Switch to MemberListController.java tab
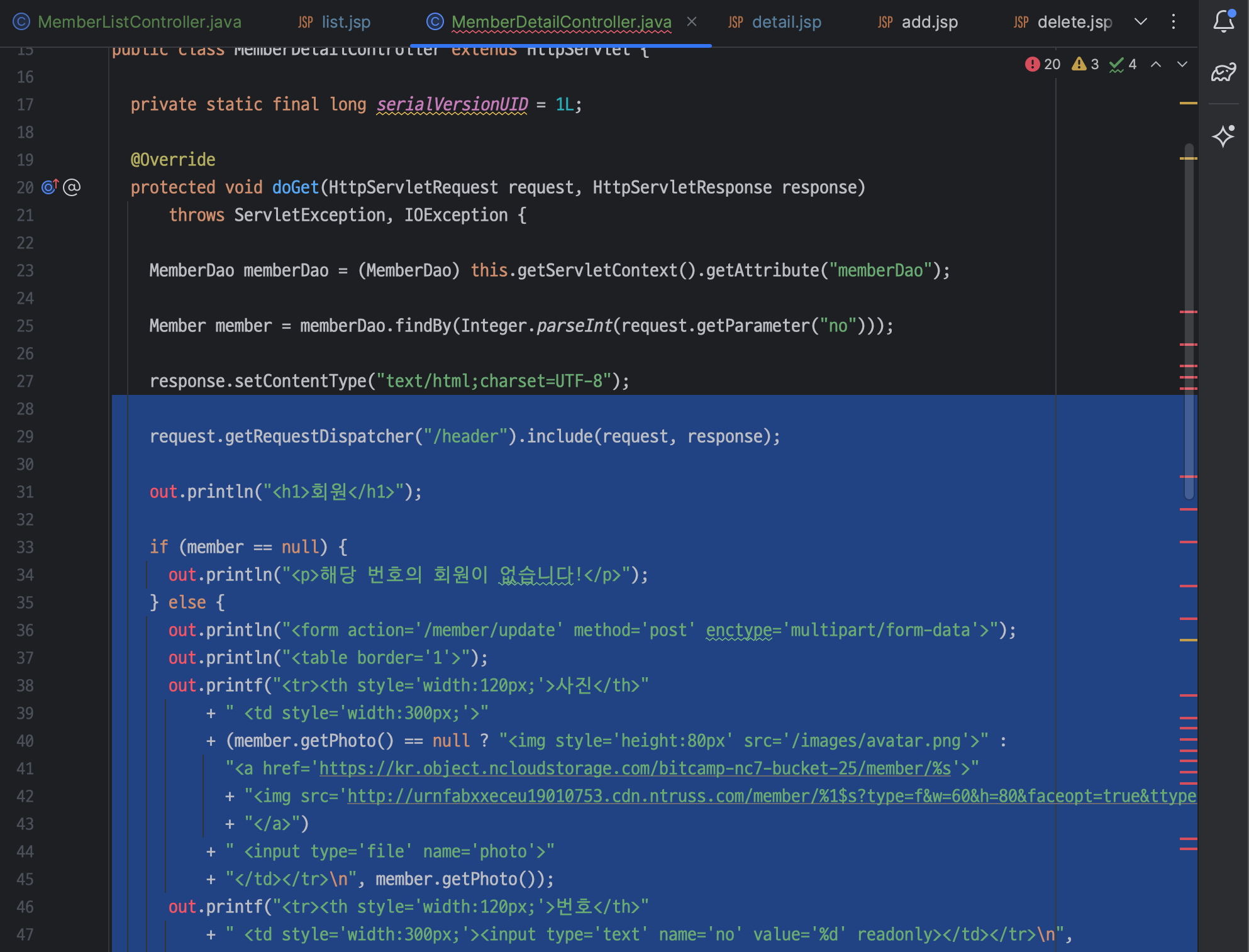1249x952 pixels. point(139,22)
